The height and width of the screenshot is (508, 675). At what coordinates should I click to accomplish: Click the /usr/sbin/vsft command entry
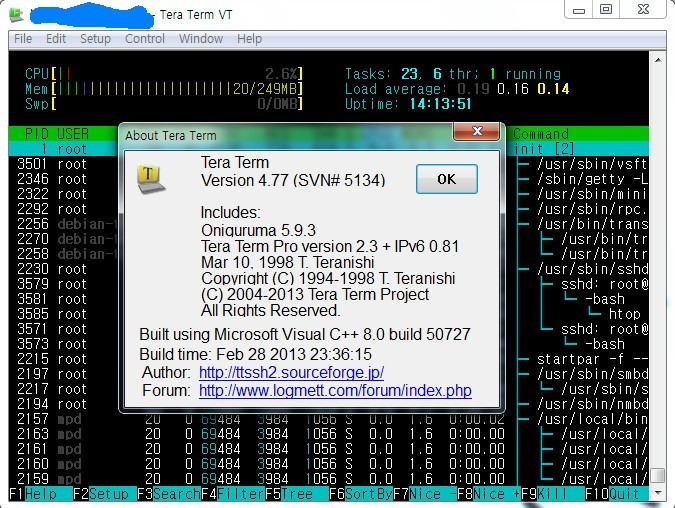coord(592,164)
